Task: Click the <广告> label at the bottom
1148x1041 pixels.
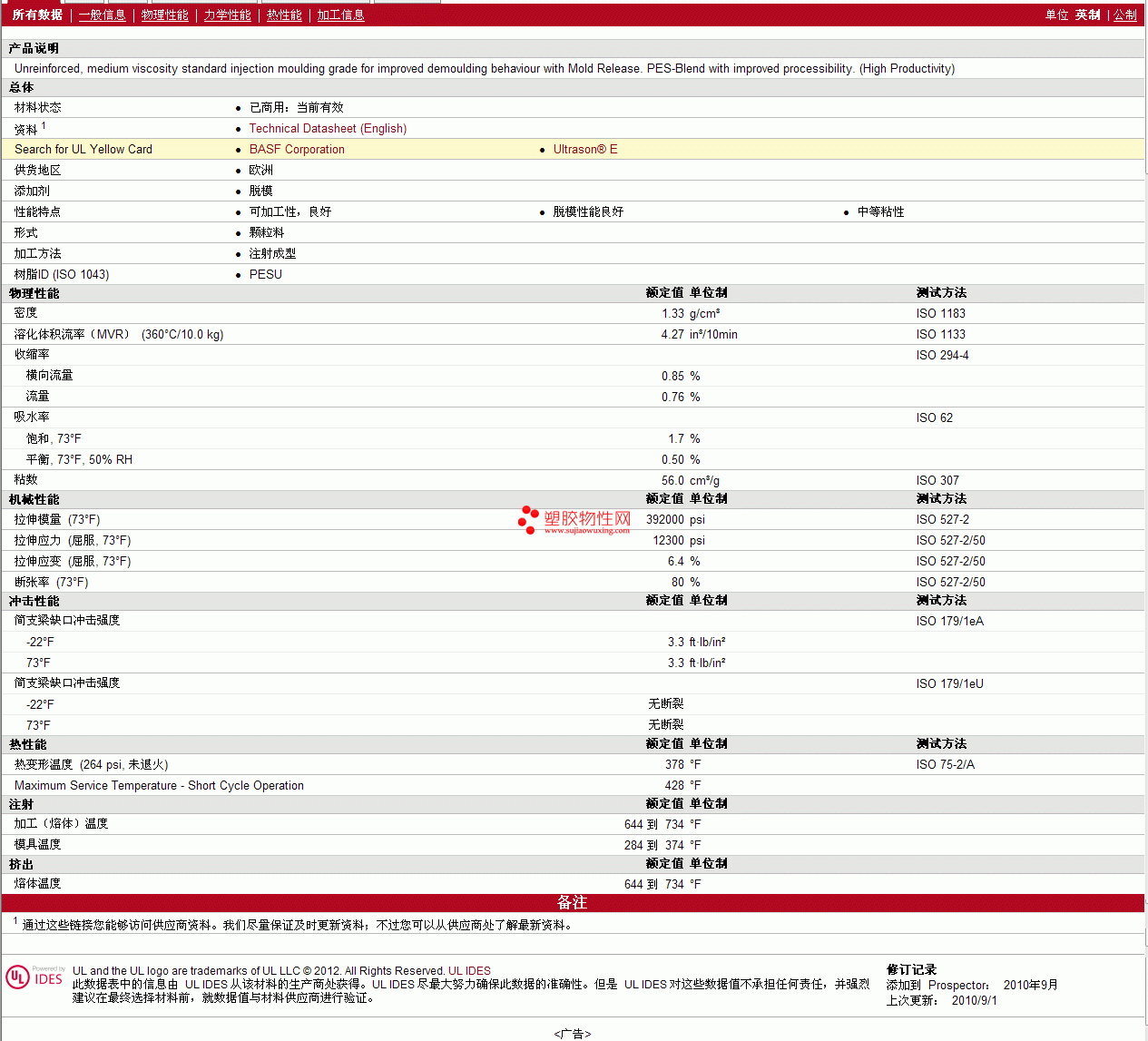Action: [x=573, y=1034]
